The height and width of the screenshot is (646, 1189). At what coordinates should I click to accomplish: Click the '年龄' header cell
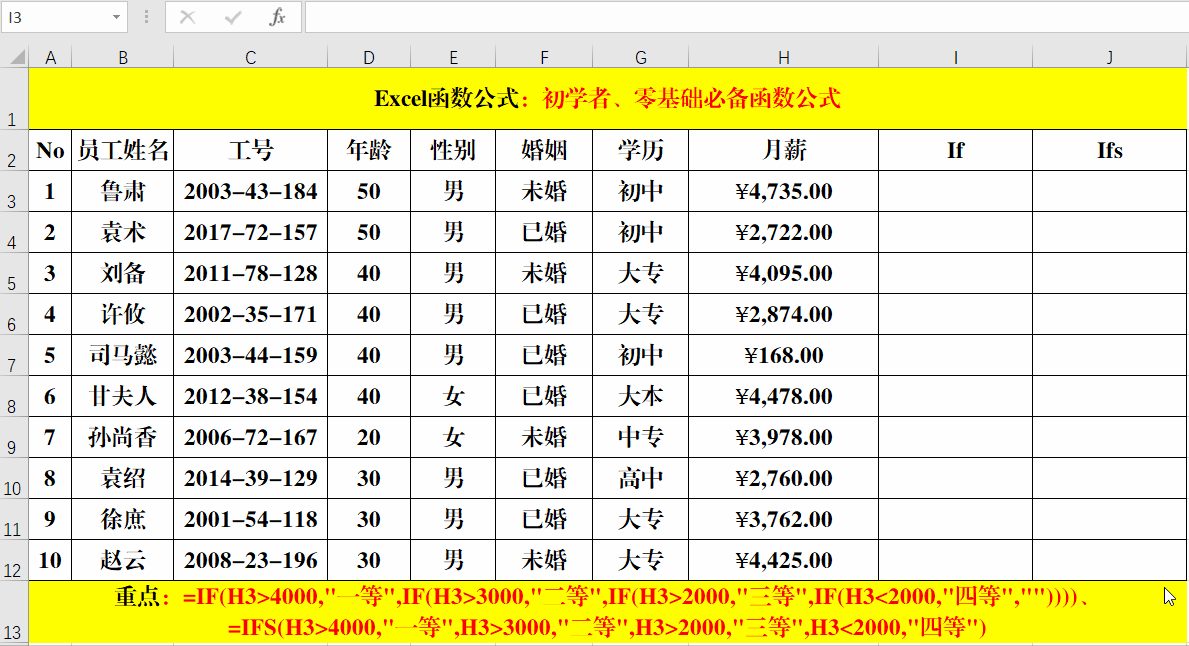(369, 150)
